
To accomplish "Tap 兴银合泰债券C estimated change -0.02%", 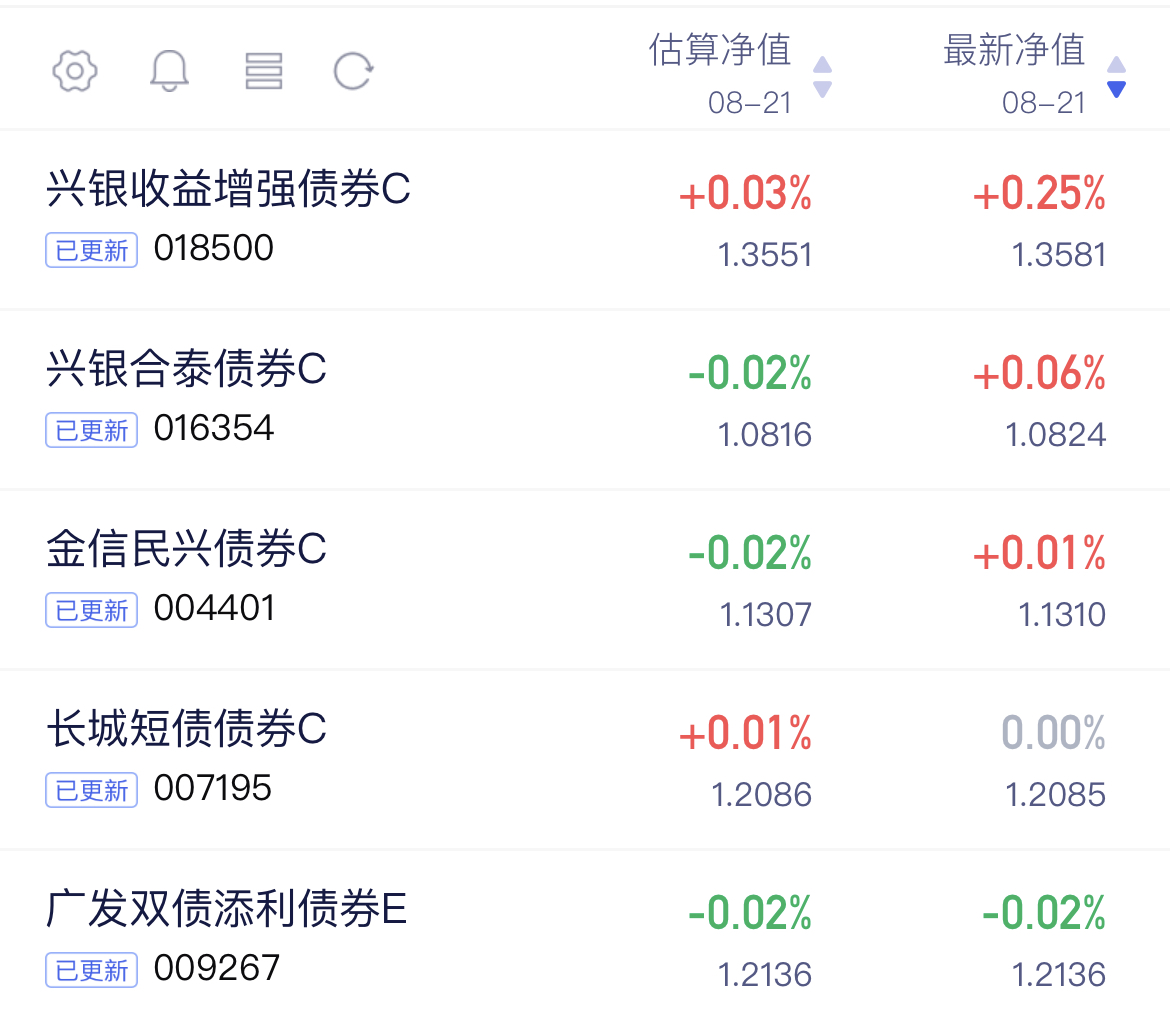I will pos(750,374).
